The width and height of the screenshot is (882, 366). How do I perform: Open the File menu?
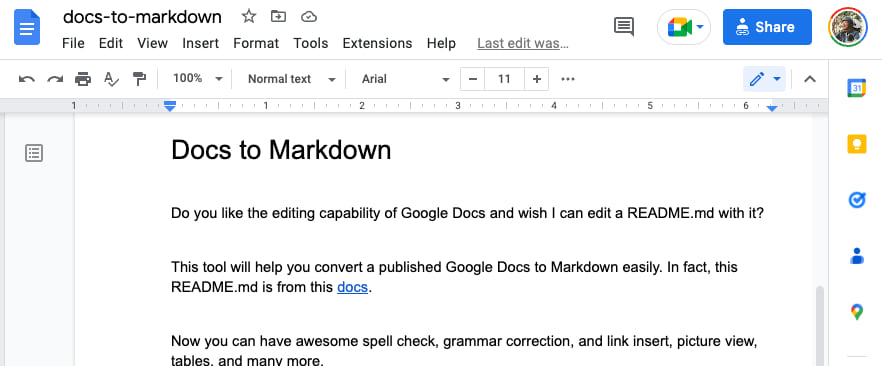[73, 43]
